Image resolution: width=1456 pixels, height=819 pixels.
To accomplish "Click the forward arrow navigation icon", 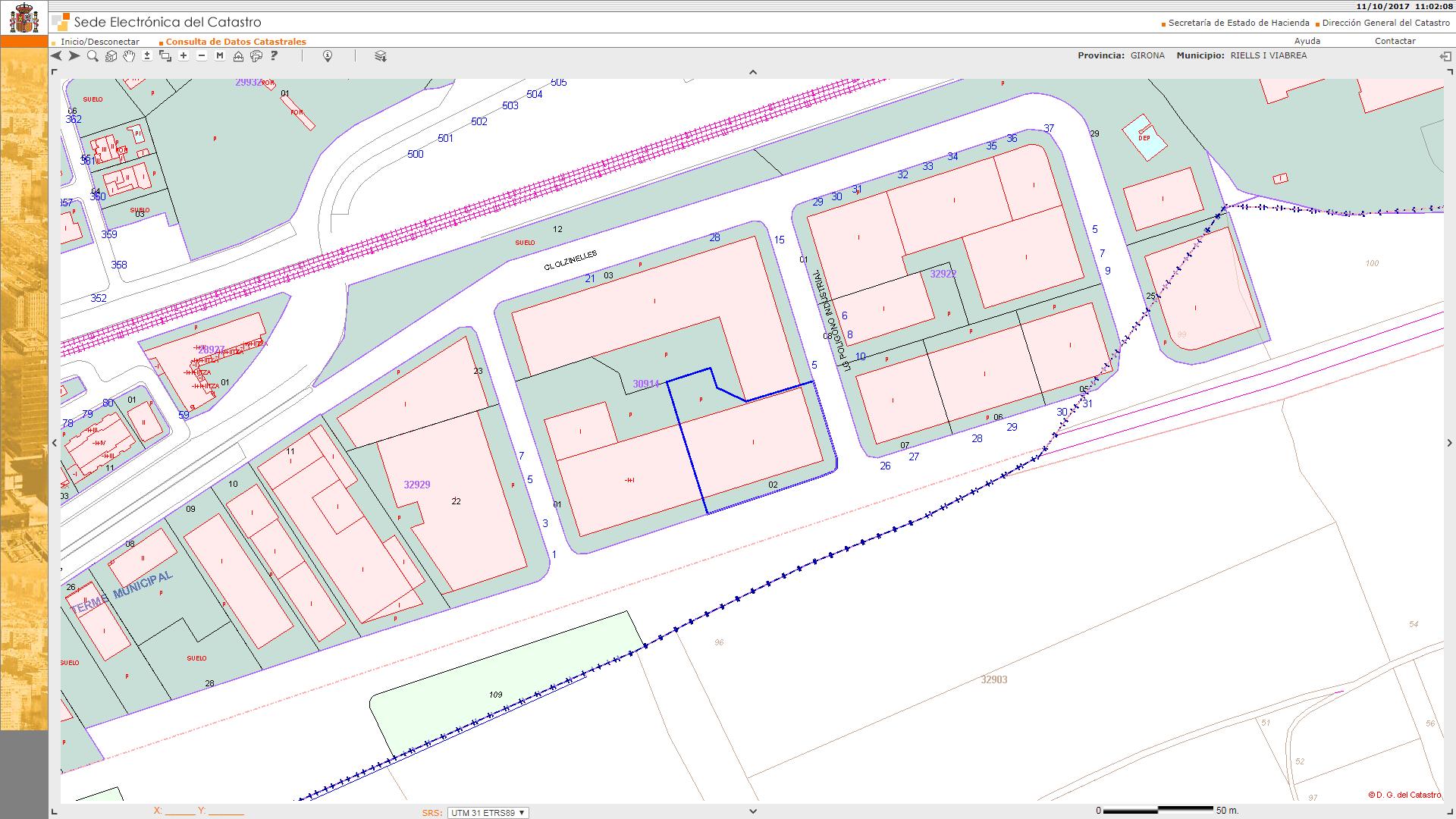I will [74, 56].
